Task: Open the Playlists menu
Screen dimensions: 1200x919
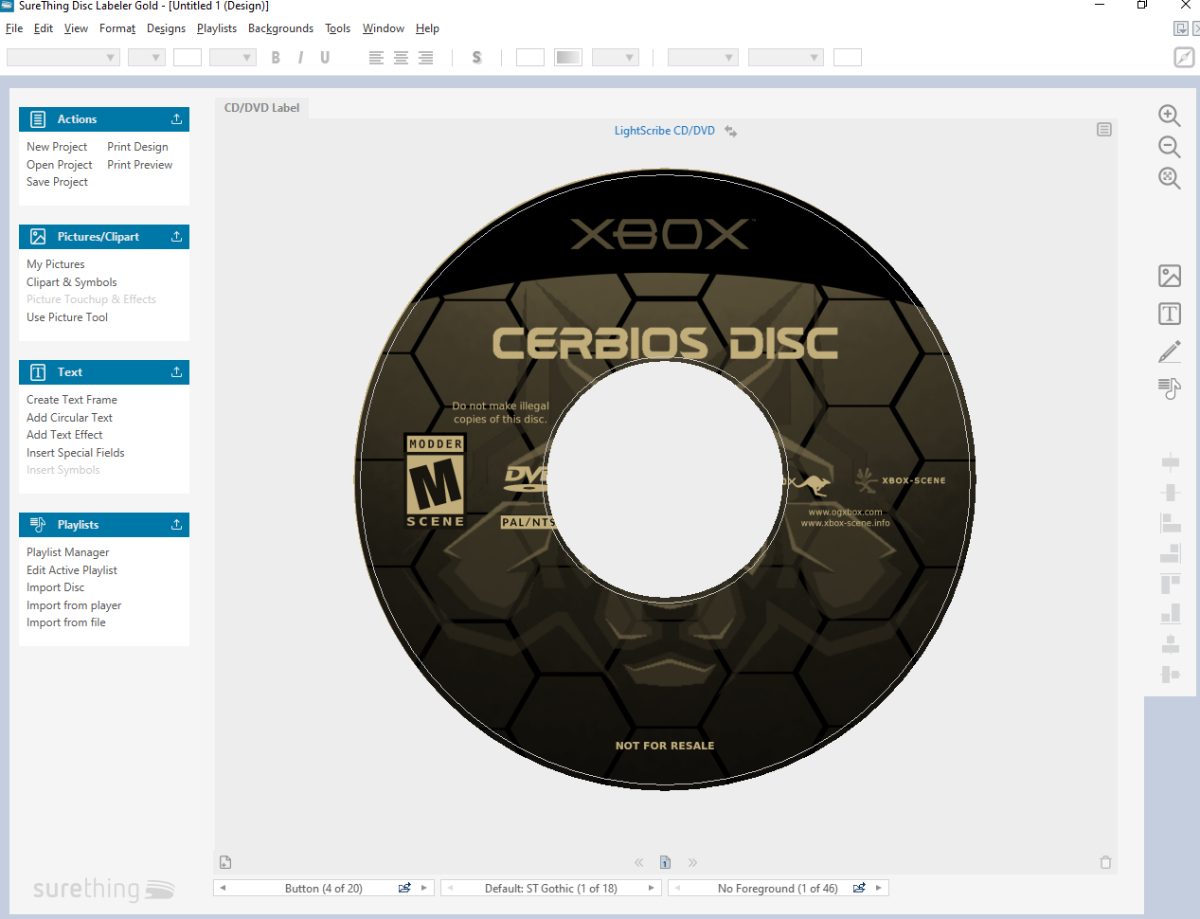Action: (x=218, y=28)
